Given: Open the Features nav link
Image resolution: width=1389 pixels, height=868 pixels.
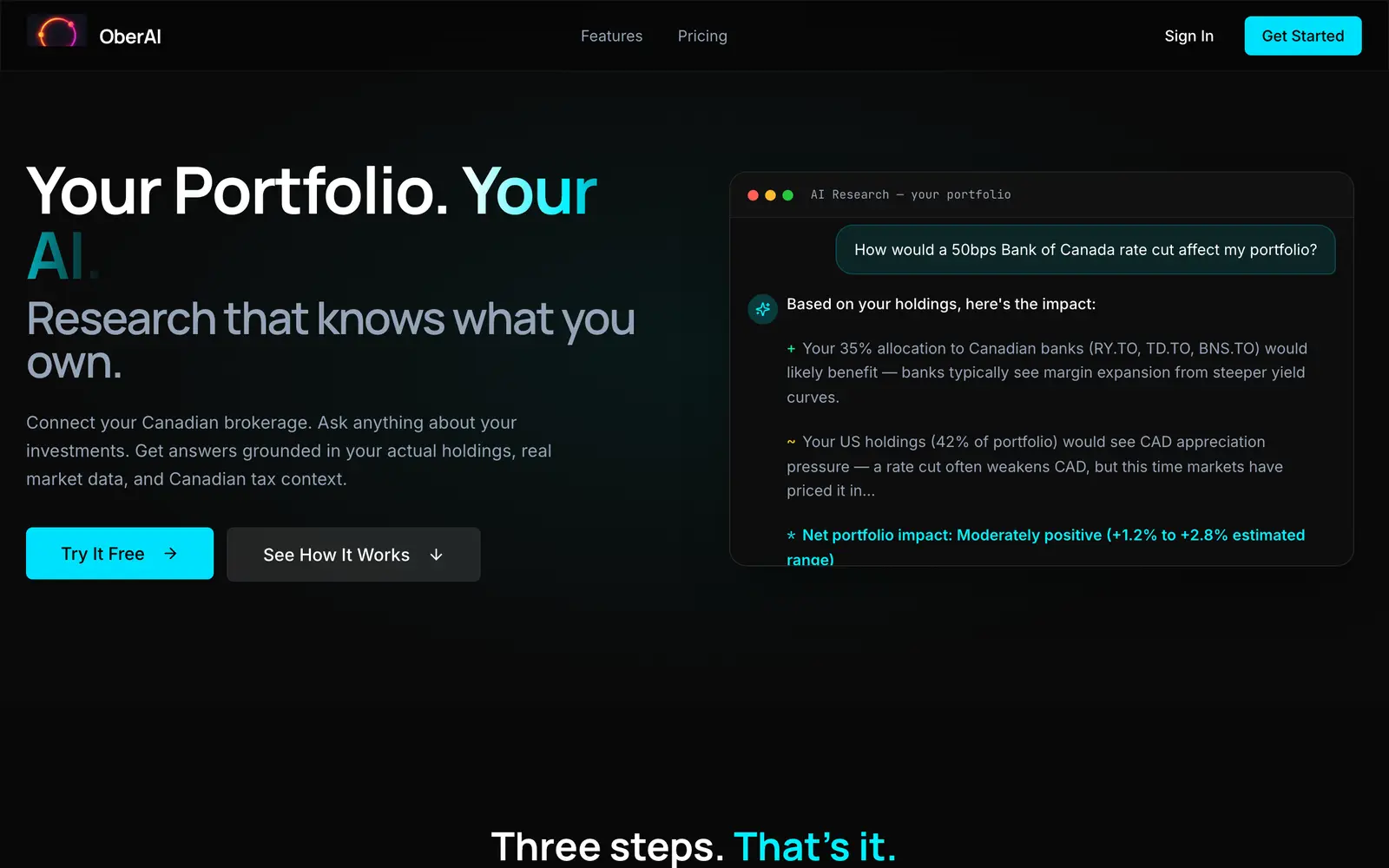Looking at the screenshot, I should [x=612, y=36].
